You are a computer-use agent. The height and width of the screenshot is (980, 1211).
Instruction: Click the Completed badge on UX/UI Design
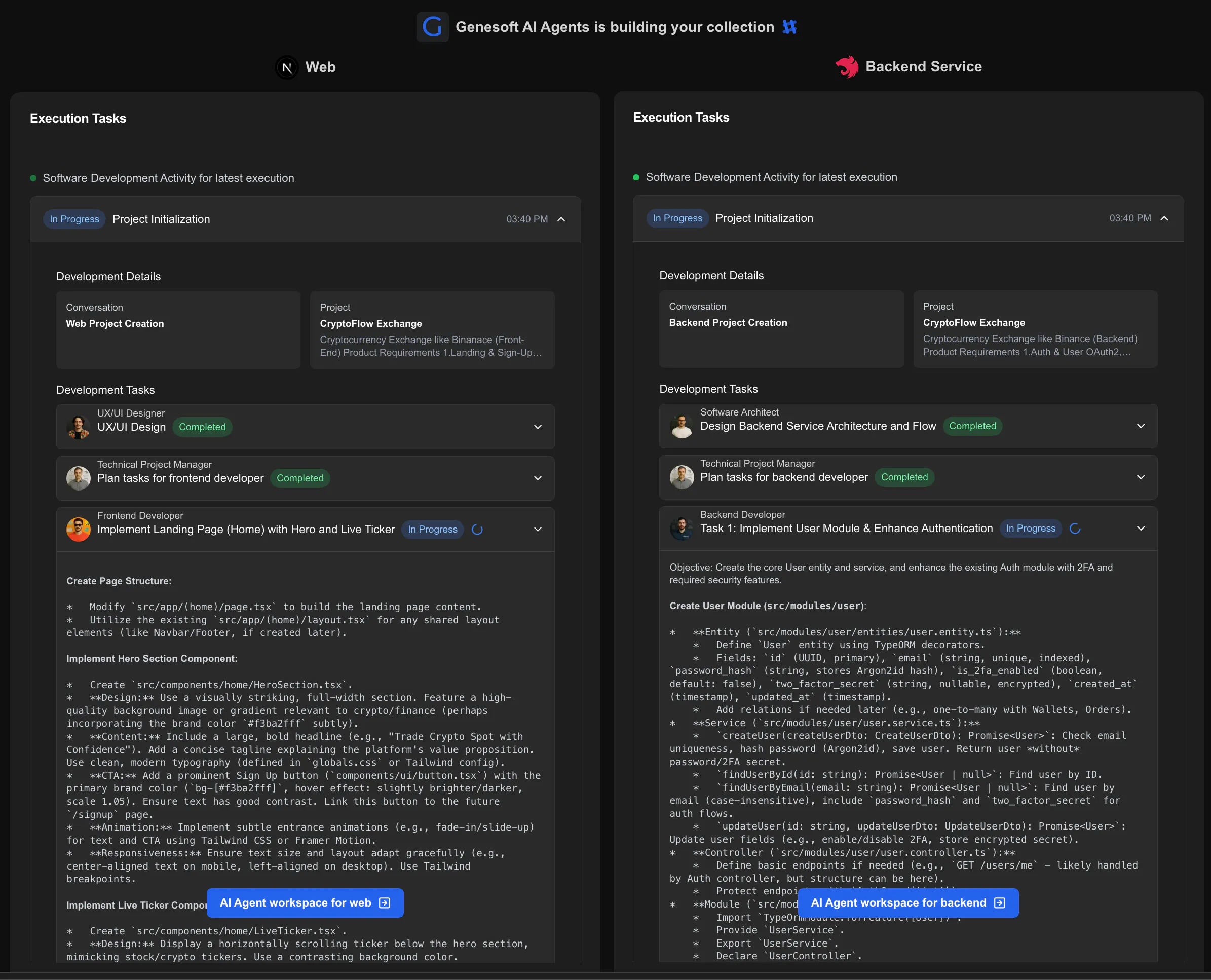(202, 427)
